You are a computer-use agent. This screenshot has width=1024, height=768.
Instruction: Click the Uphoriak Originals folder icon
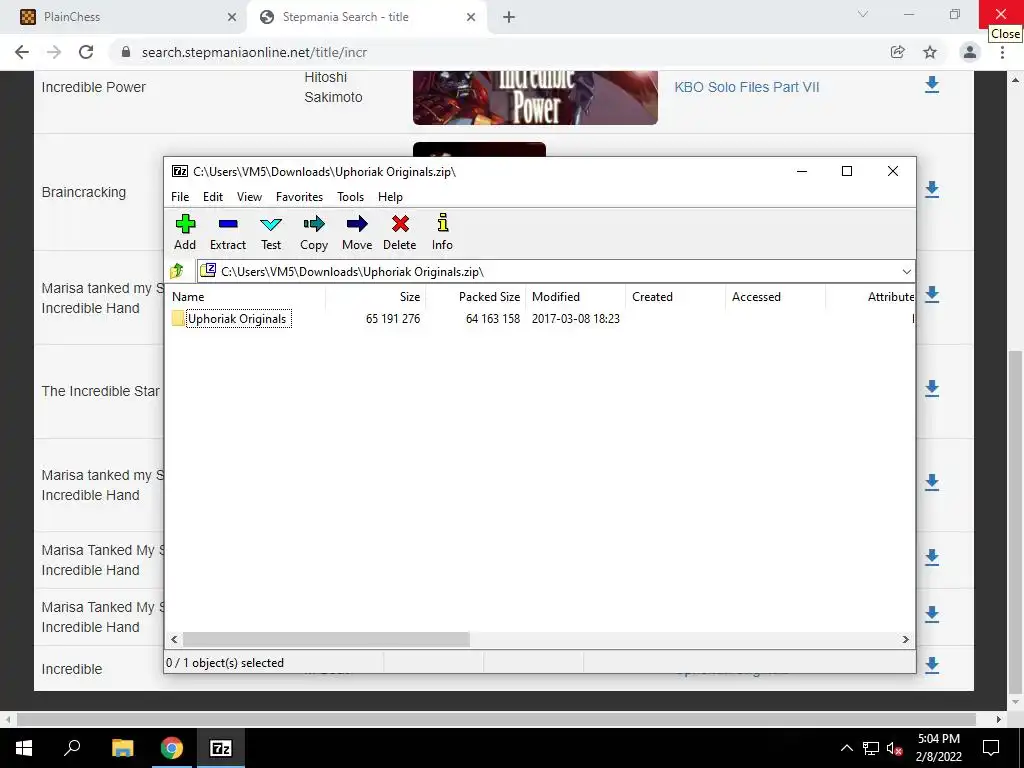point(178,319)
